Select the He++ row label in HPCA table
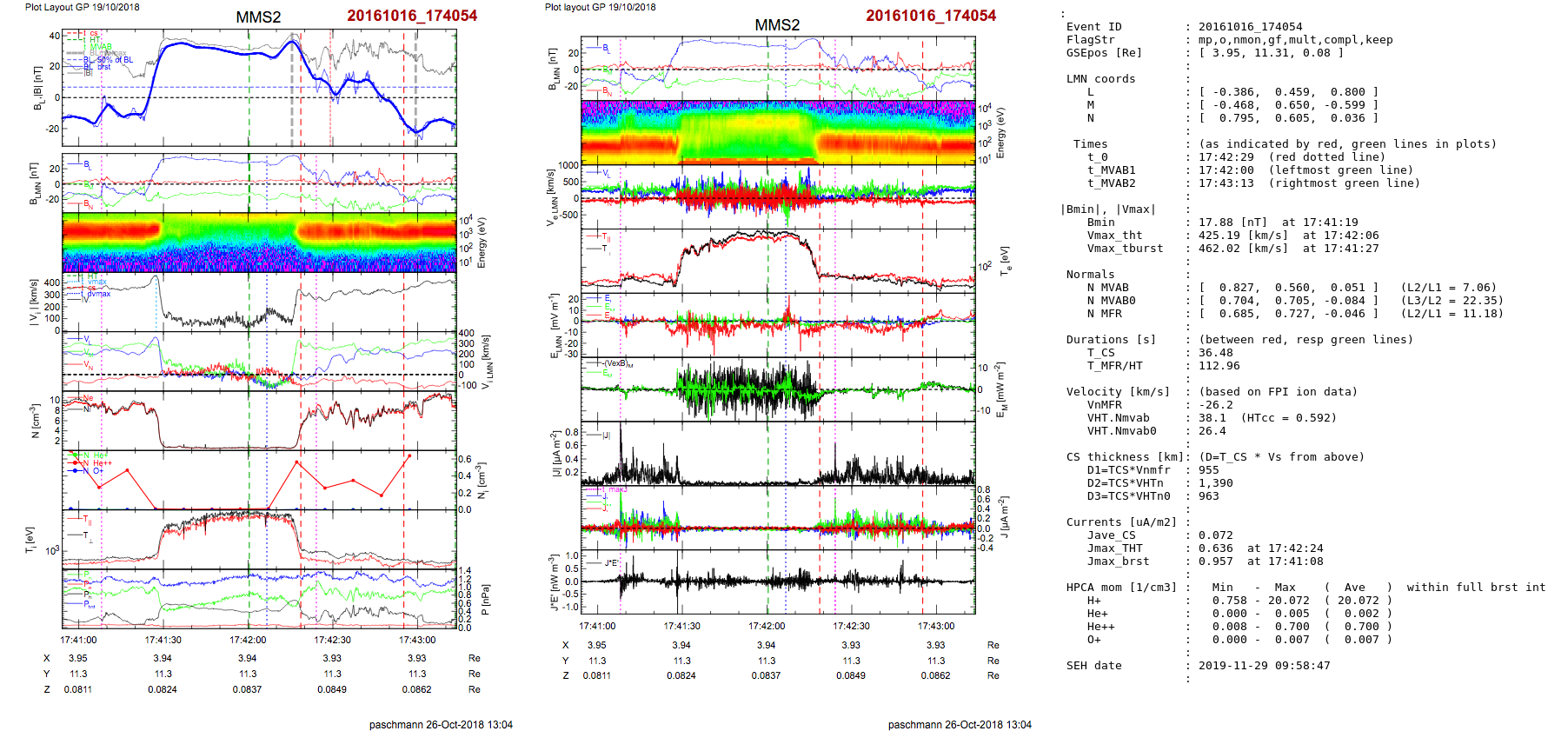Screen dimensions: 1568x731 pyautogui.click(x=1101, y=627)
